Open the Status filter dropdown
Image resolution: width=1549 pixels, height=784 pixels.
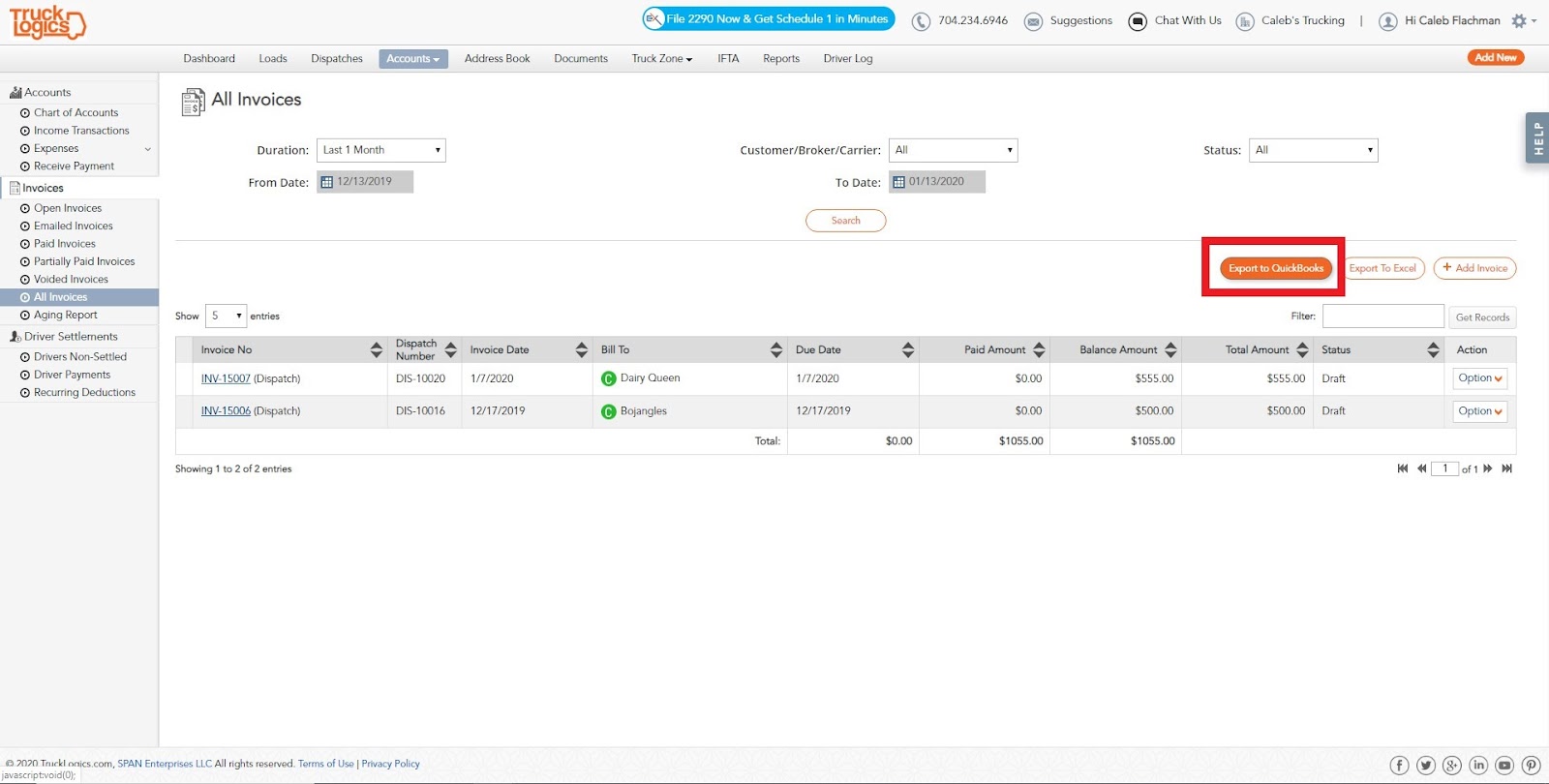[1314, 150]
